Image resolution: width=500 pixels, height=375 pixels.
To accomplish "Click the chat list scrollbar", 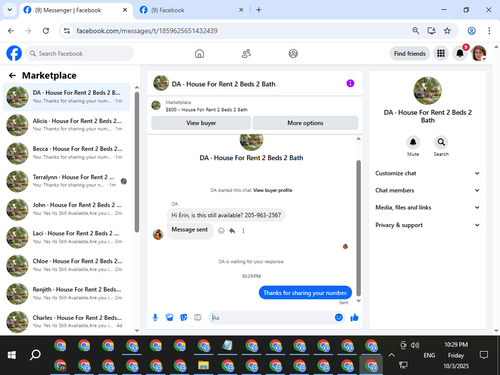I will click(137, 162).
